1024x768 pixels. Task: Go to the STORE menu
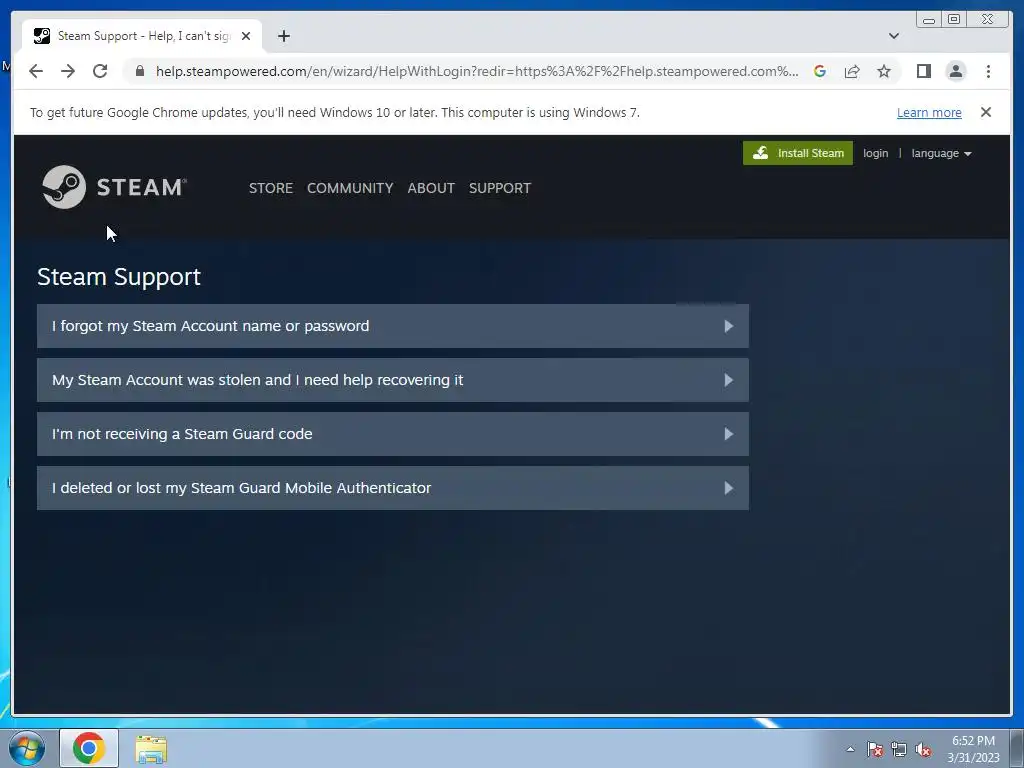click(270, 188)
